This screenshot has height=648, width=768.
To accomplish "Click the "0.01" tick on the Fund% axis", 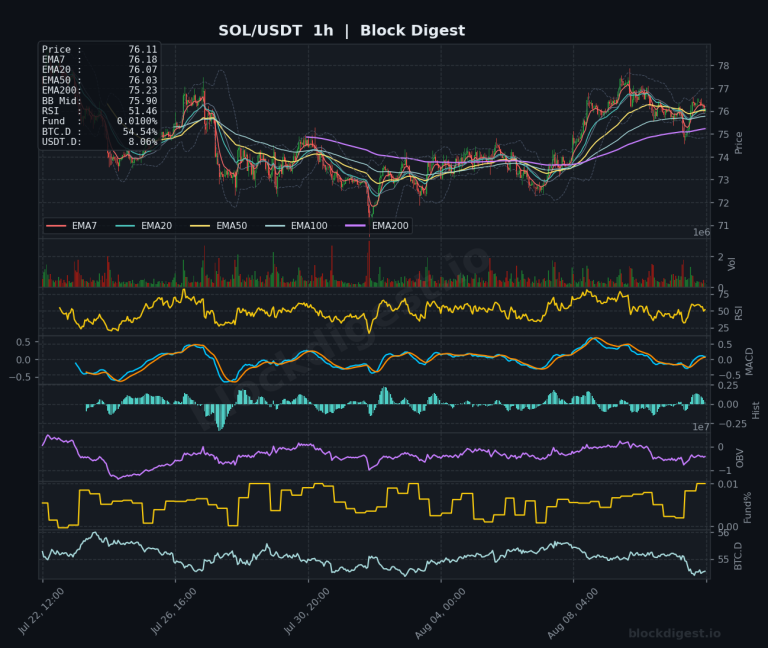I will pos(728,484).
